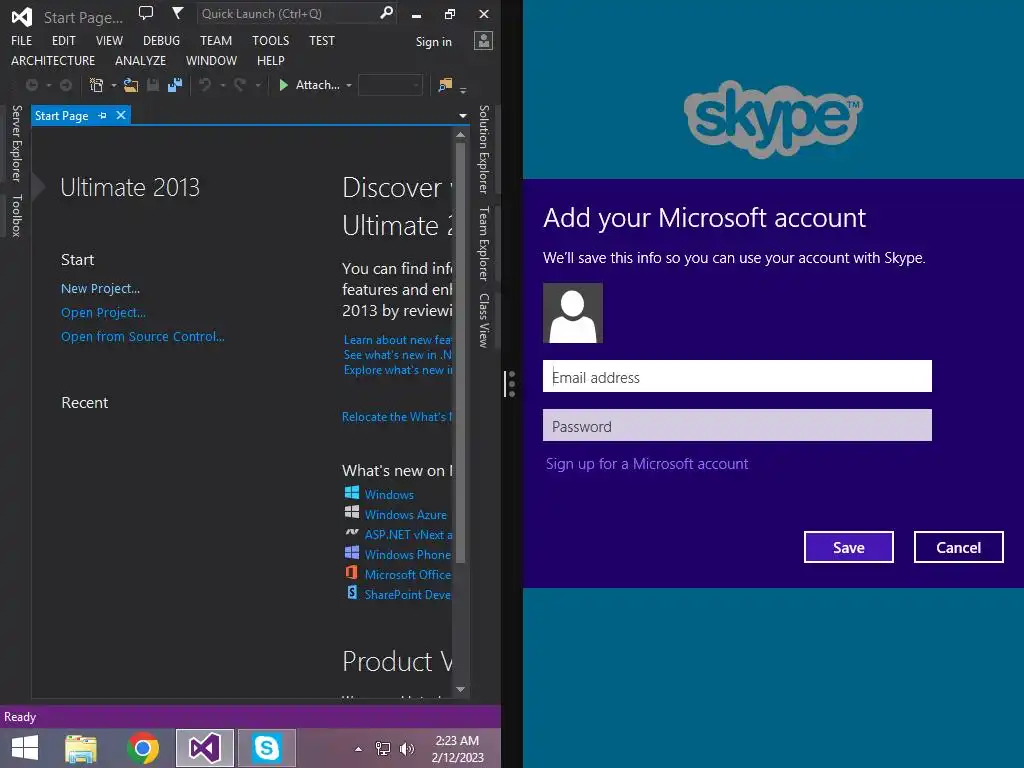Click Sign up for a Microsoft account
1024x768 pixels.
pyautogui.click(x=647, y=464)
